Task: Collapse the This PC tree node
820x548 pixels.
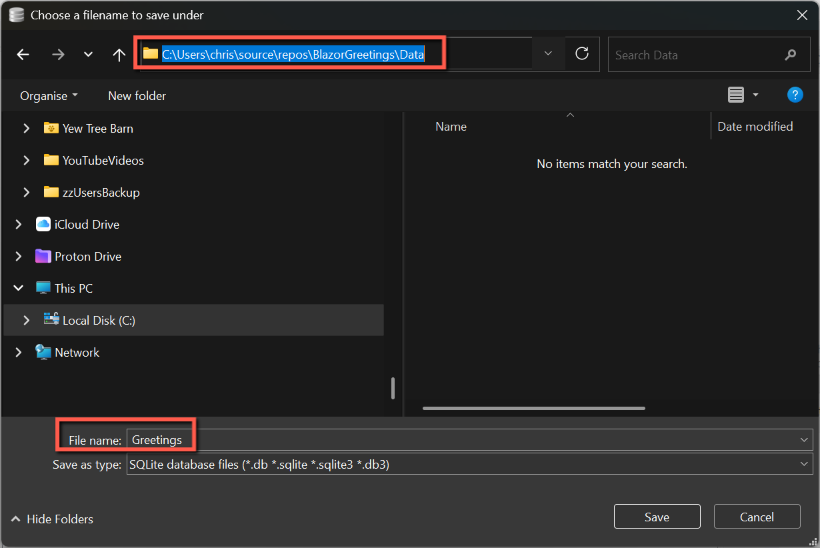Action: (18, 288)
